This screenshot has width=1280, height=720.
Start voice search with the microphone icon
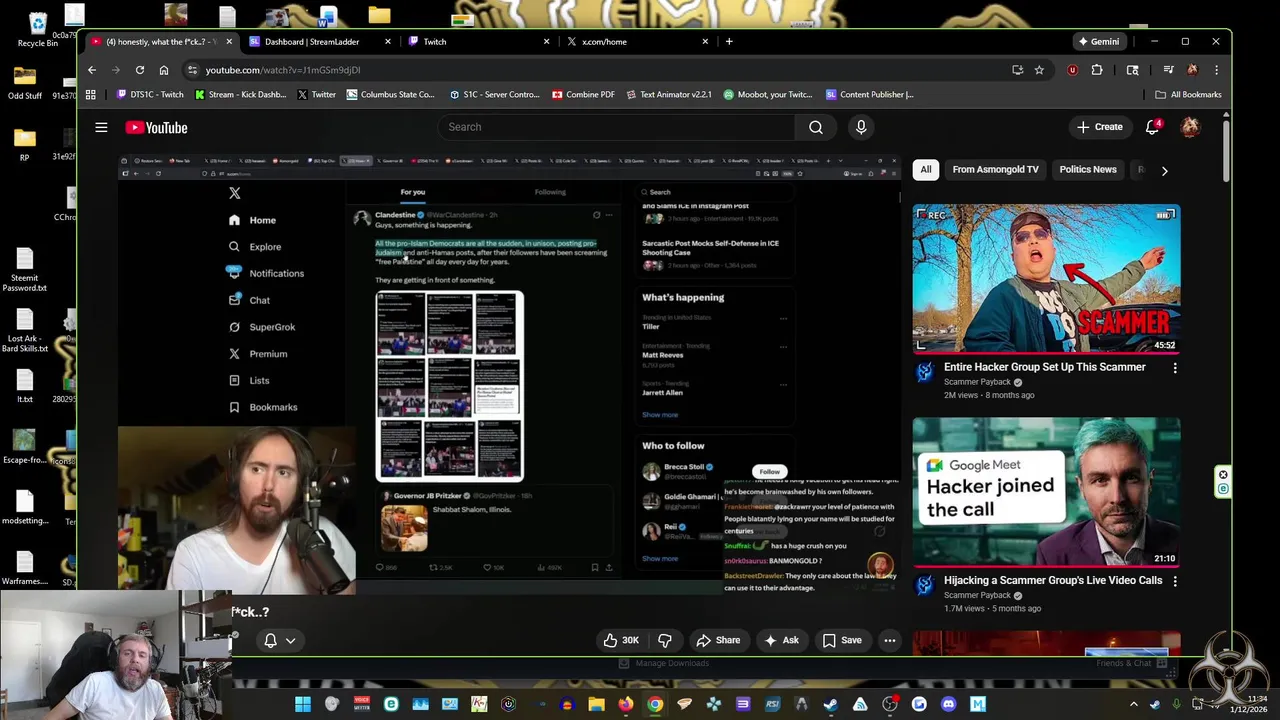[x=861, y=127]
